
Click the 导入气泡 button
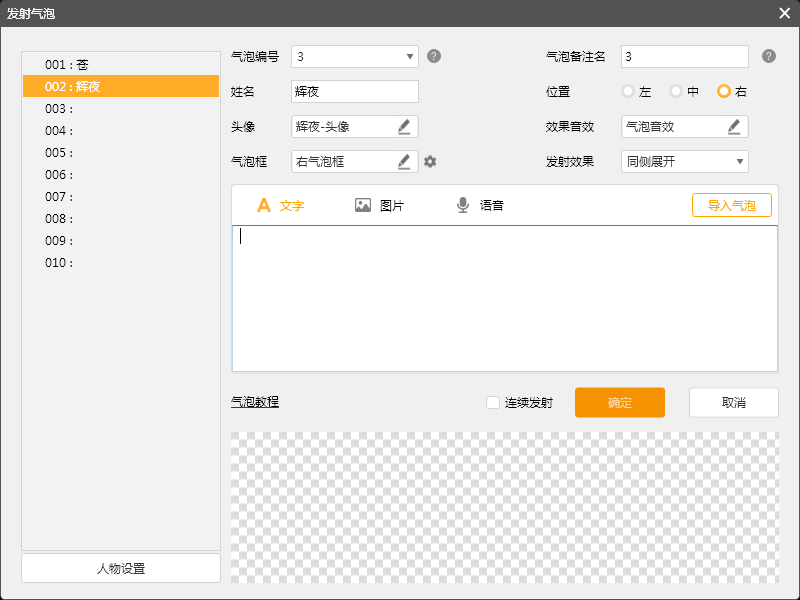(x=731, y=205)
